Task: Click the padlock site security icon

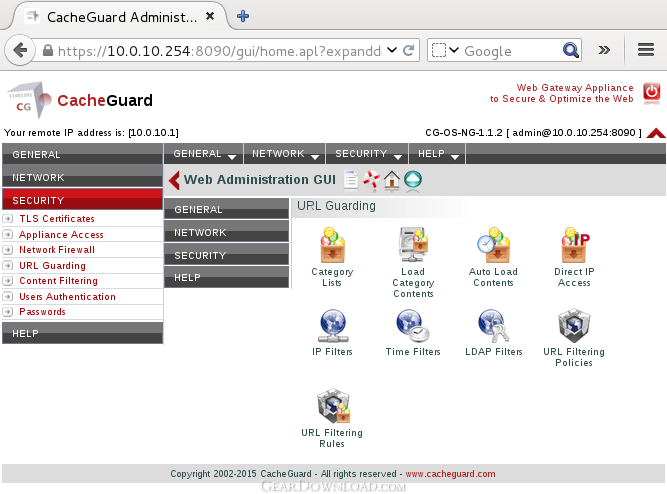Action: point(48,51)
